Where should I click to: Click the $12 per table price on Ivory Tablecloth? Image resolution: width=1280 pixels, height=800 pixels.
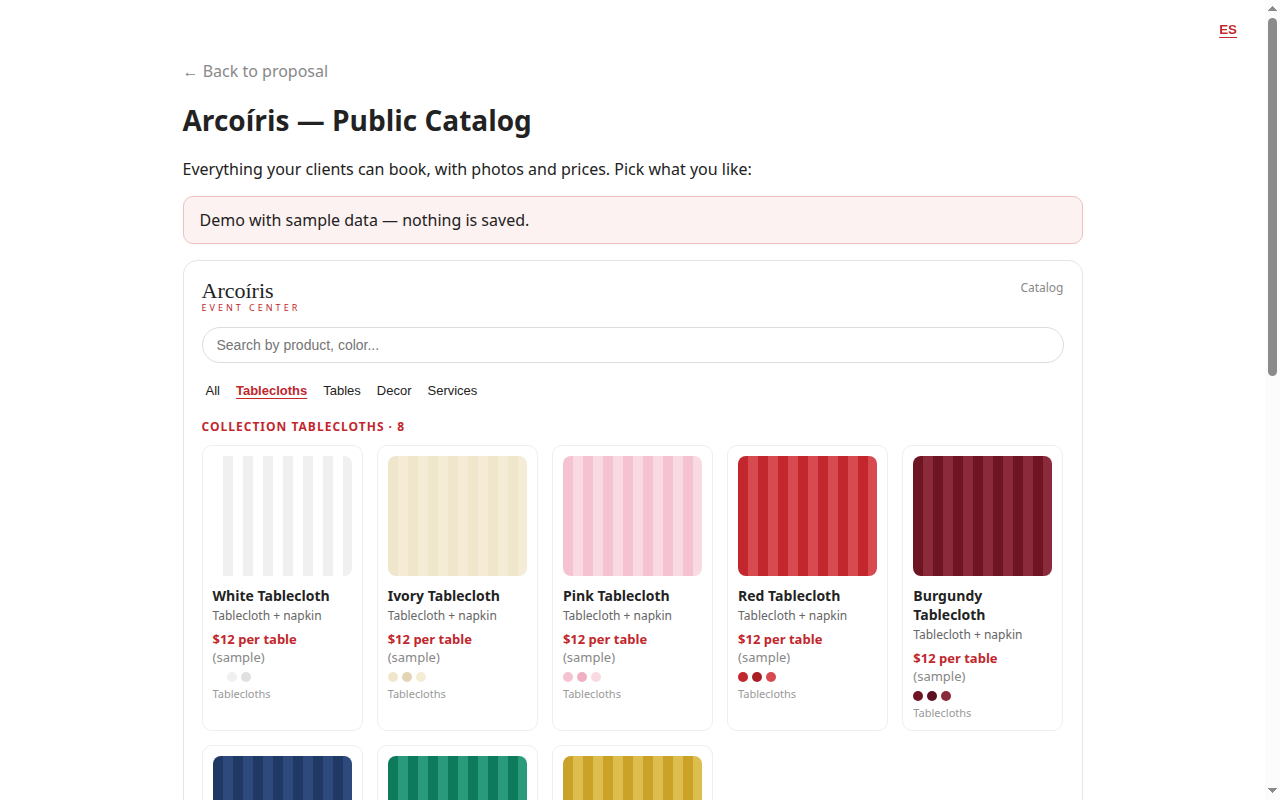click(430, 640)
